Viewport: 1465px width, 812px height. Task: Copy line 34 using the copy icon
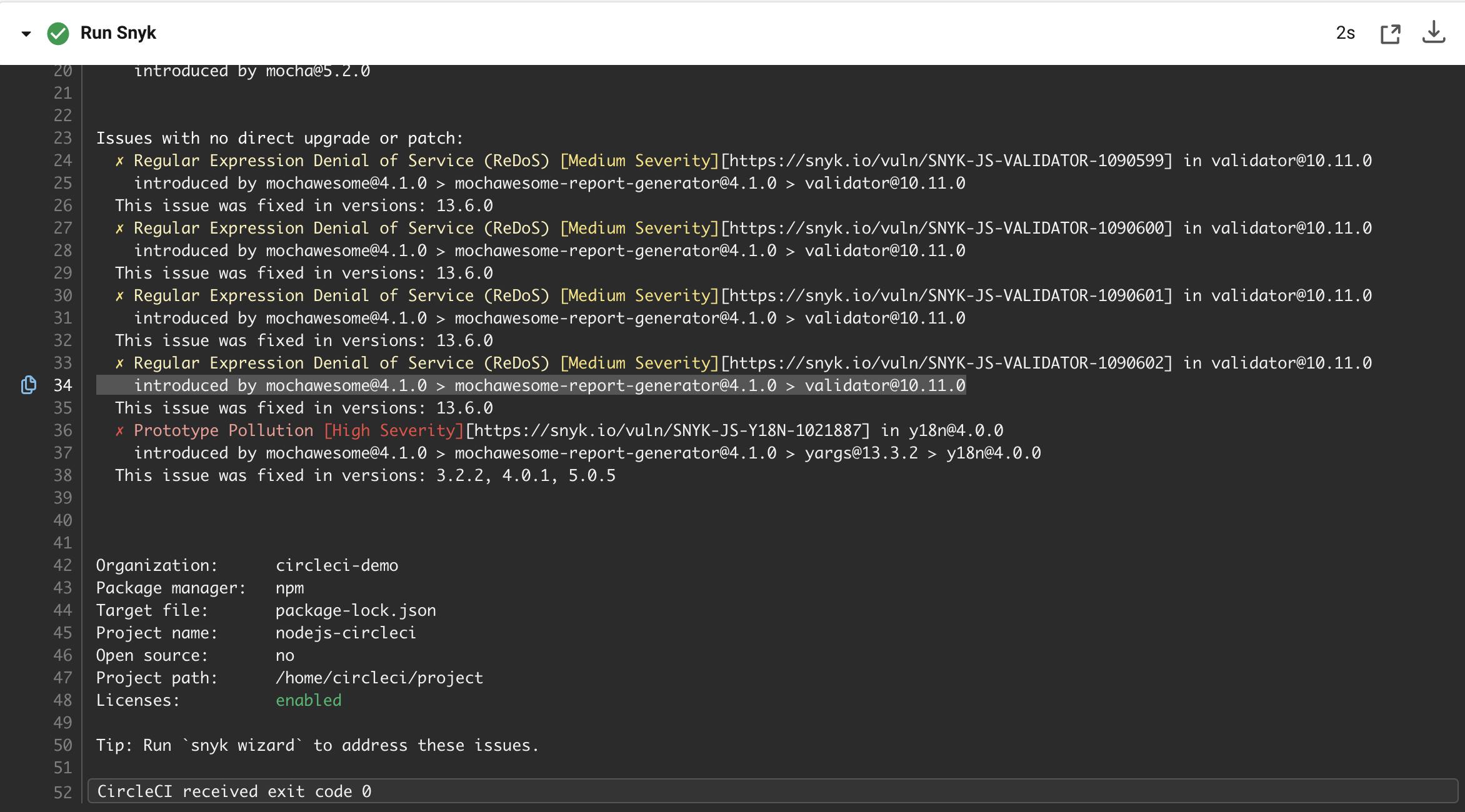tap(28, 385)
